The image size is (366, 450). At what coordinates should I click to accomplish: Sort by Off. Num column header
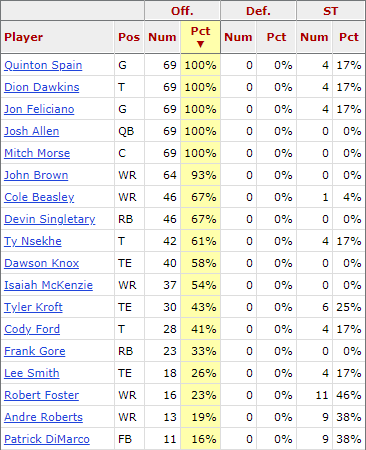[162, 37]
